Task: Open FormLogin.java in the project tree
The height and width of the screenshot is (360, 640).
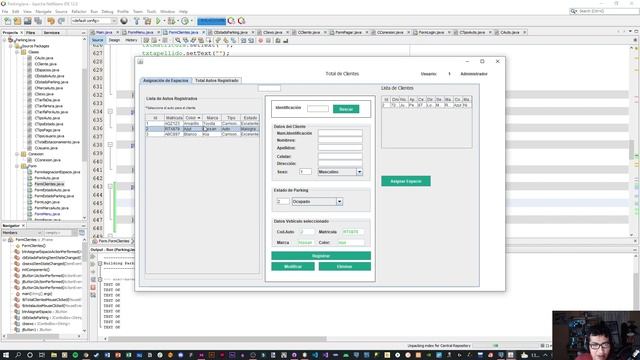Action: [47, 202]
